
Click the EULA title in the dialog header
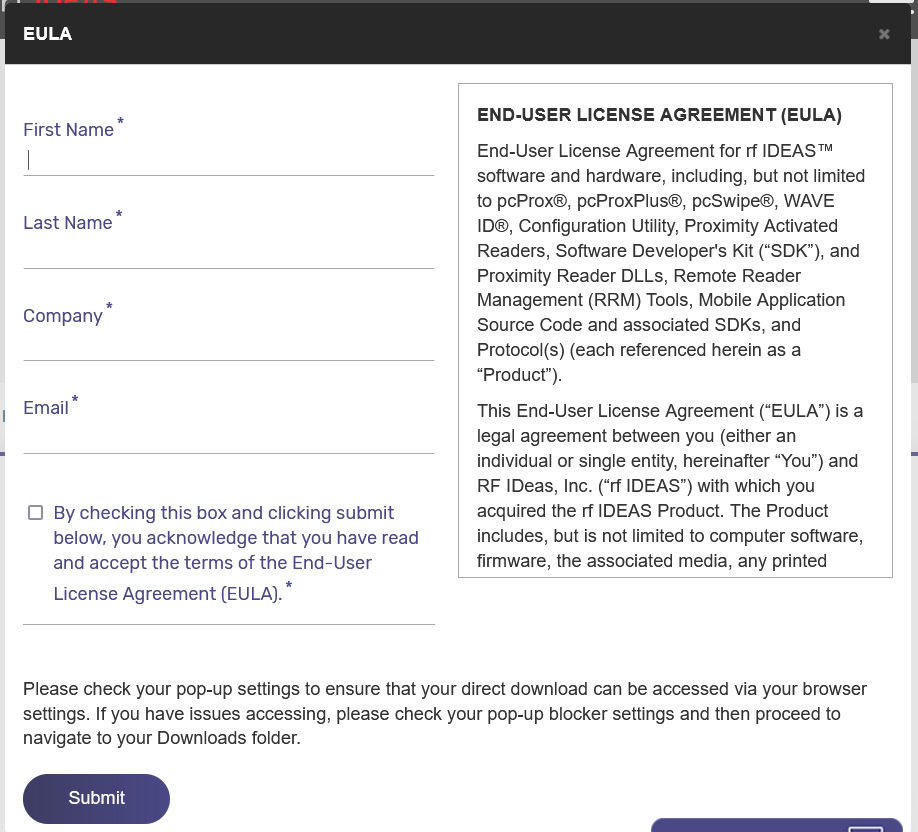(x=47, y=33)
